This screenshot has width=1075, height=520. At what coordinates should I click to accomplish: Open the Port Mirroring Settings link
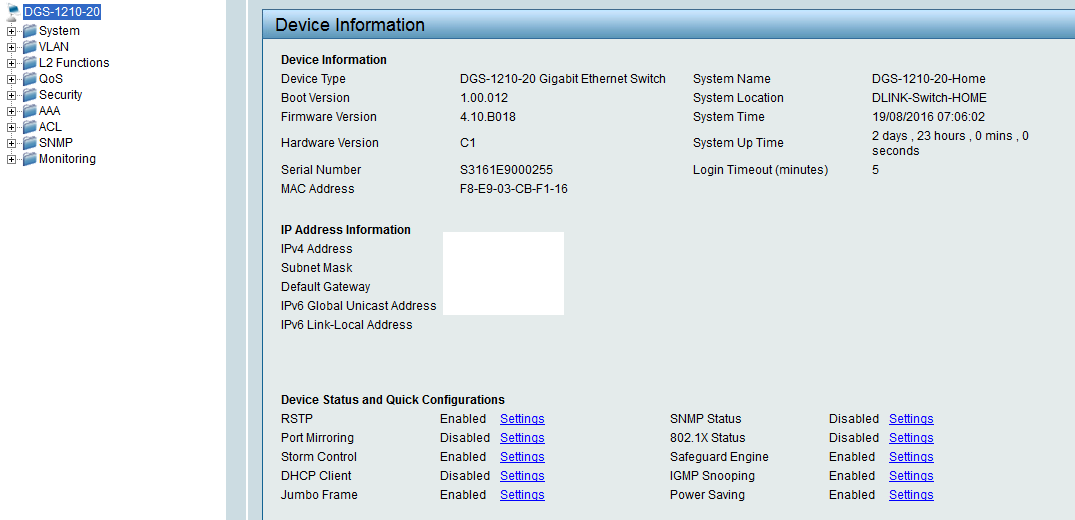pyautogui.click(x=522, y=438)
